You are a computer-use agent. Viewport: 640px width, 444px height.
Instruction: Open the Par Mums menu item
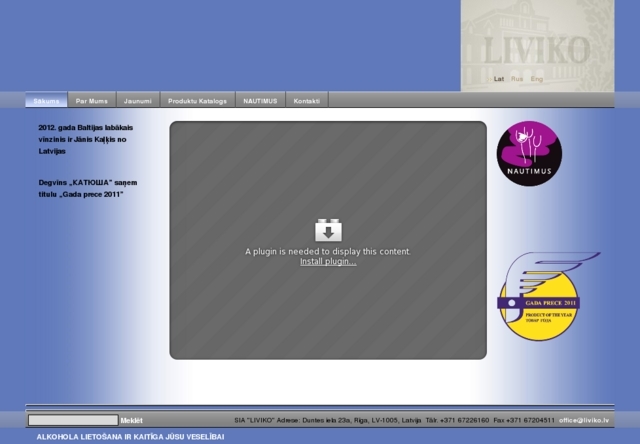(x=92, y=100)
